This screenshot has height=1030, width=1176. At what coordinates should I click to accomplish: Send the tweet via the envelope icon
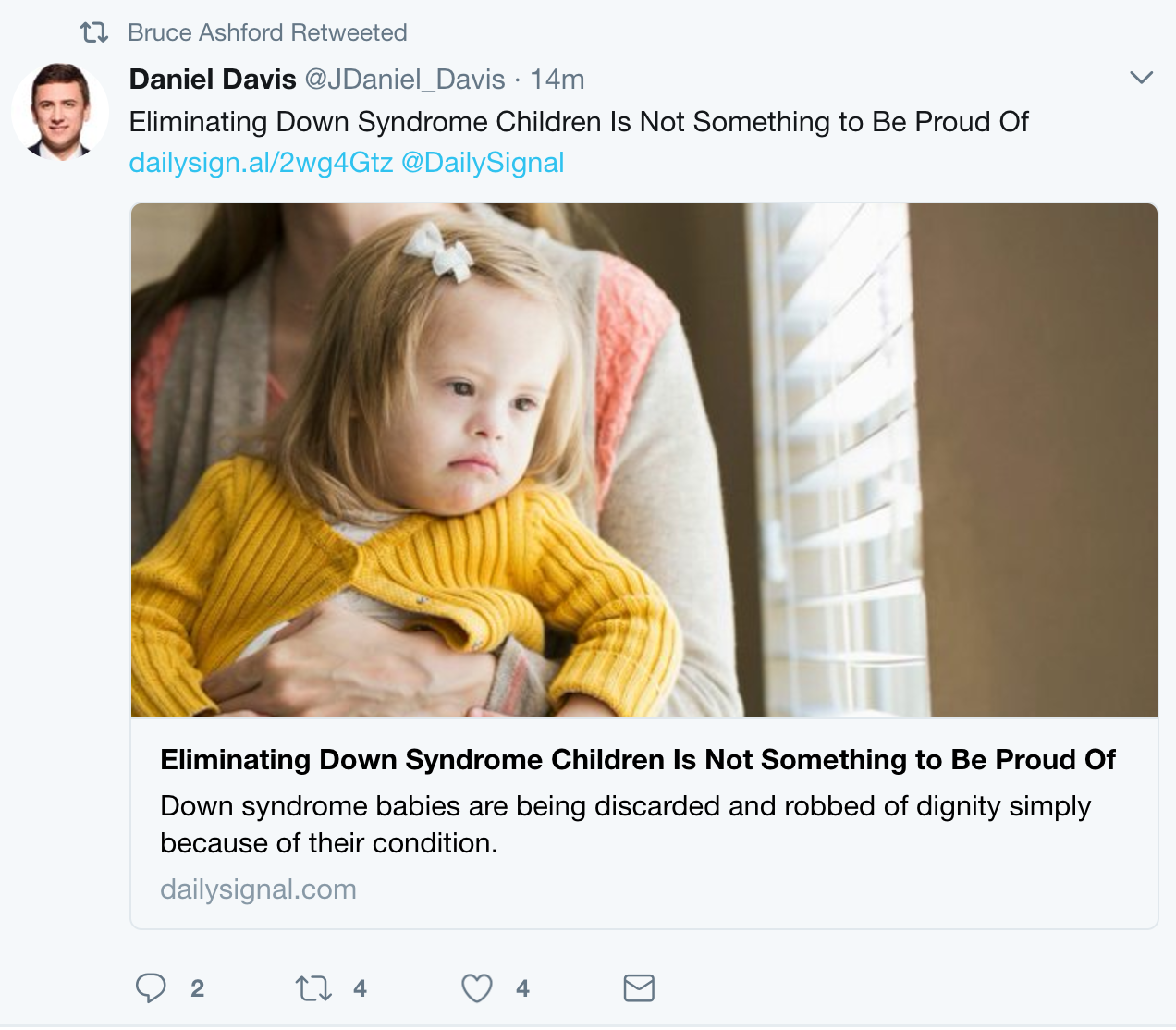point(639,988)
